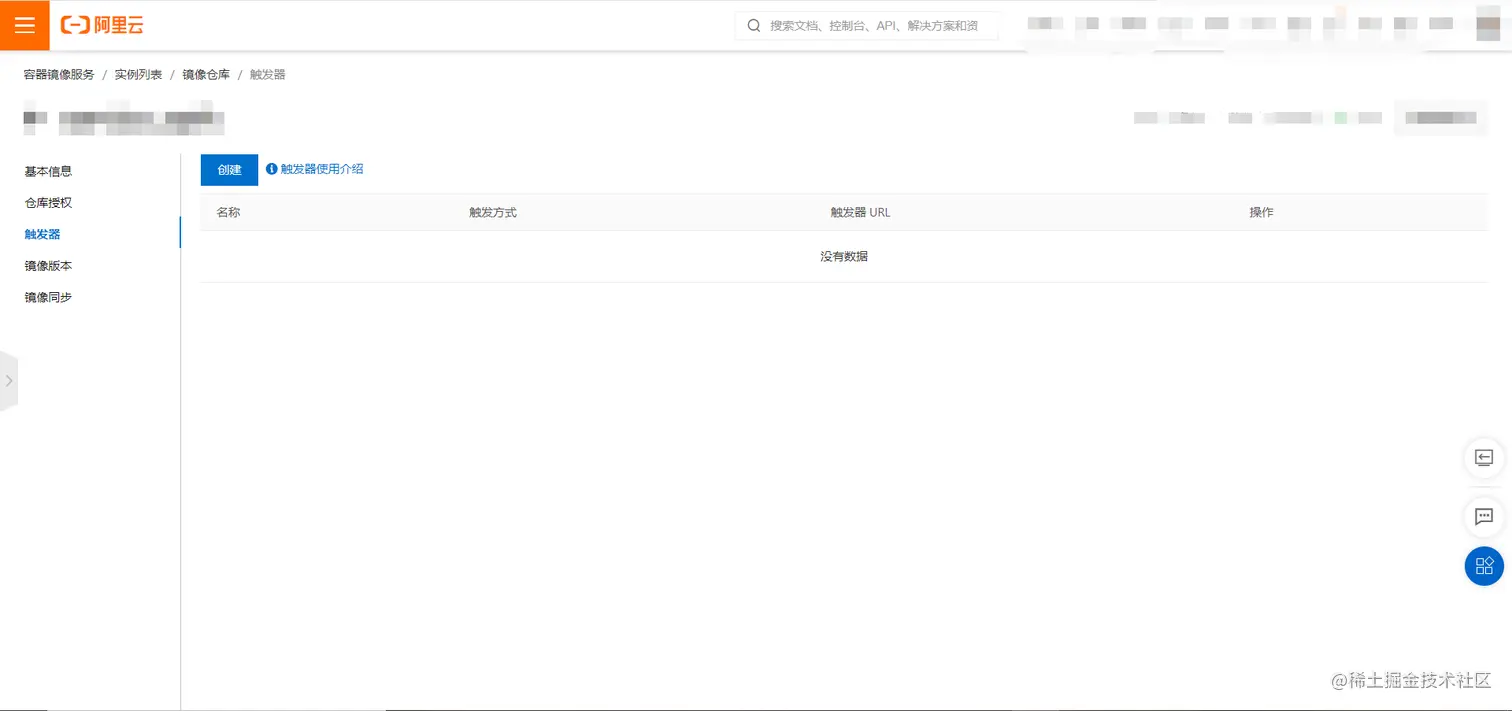Screen dimensions: 1512x711
Task: Click the Alibaba Cloud logo
Action: (102, 25)
